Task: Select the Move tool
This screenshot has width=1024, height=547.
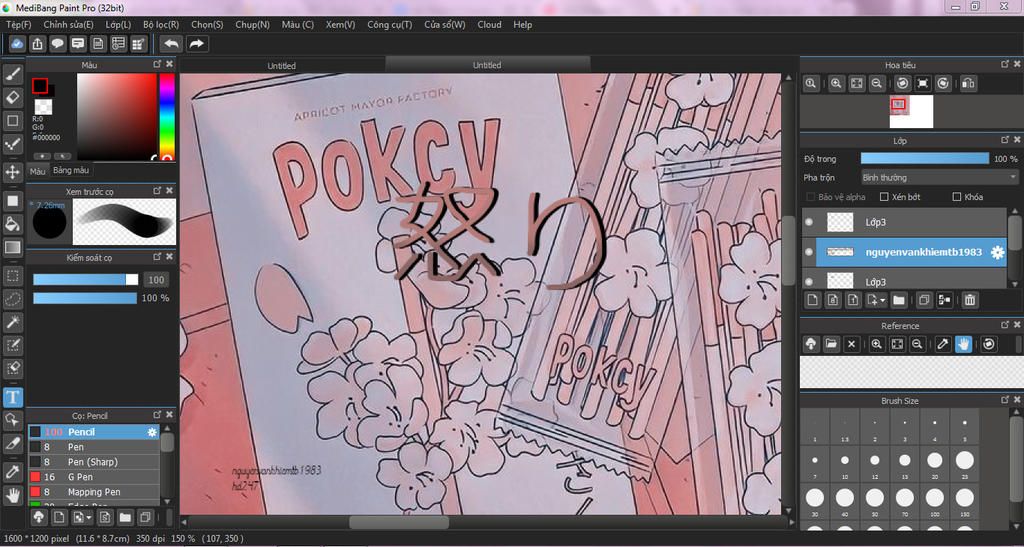Action: point(12,173)
